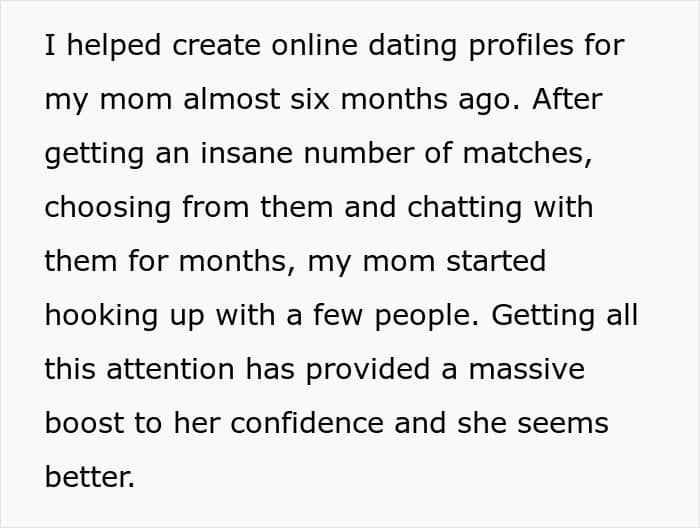Click the word "massive"
Viewport: 700px width, 528px height.
[526, 370]
